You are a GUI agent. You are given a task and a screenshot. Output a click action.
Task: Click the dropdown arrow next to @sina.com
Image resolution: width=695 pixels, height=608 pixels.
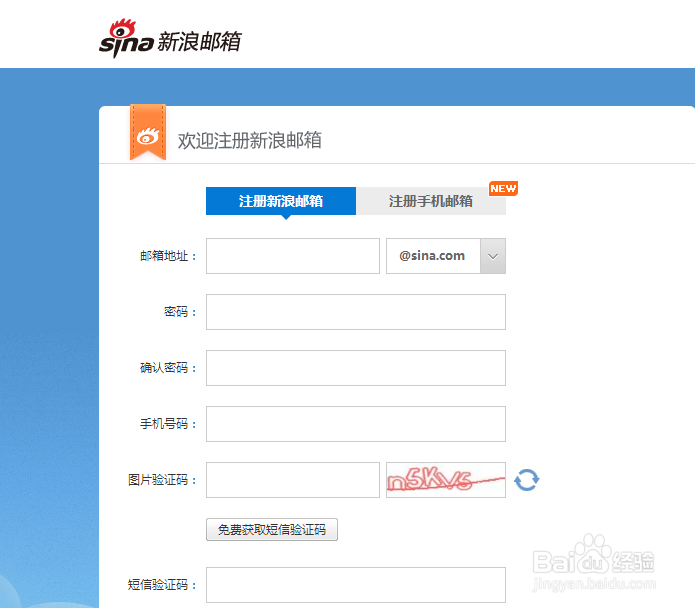493,256
